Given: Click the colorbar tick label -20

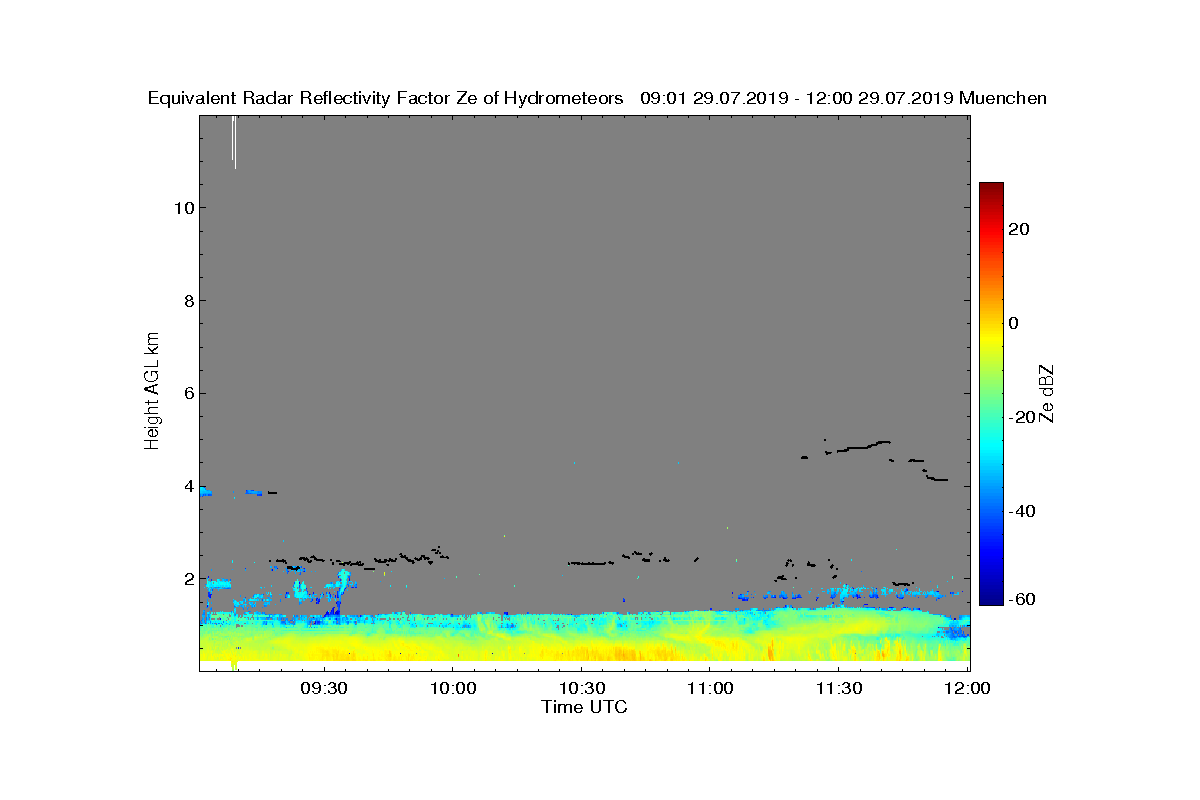Looking at the screenshot, I should coord(1020,417).
